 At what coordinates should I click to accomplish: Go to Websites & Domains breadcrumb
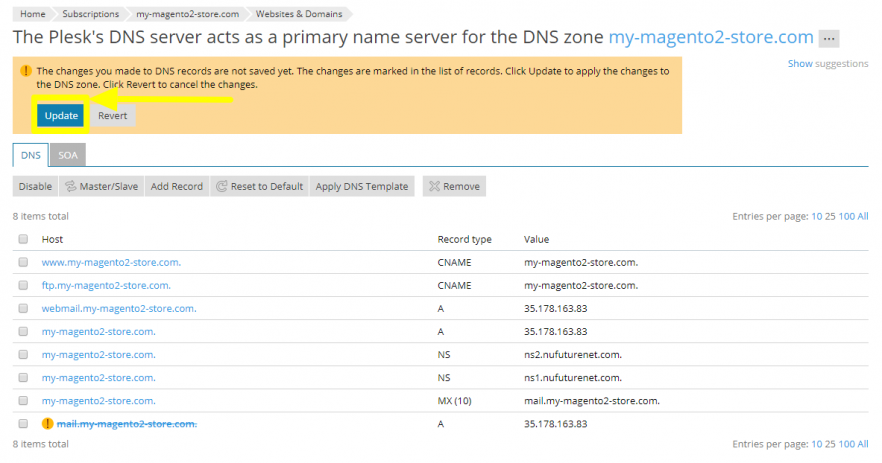pyautogui.click(x=299, y=14)
